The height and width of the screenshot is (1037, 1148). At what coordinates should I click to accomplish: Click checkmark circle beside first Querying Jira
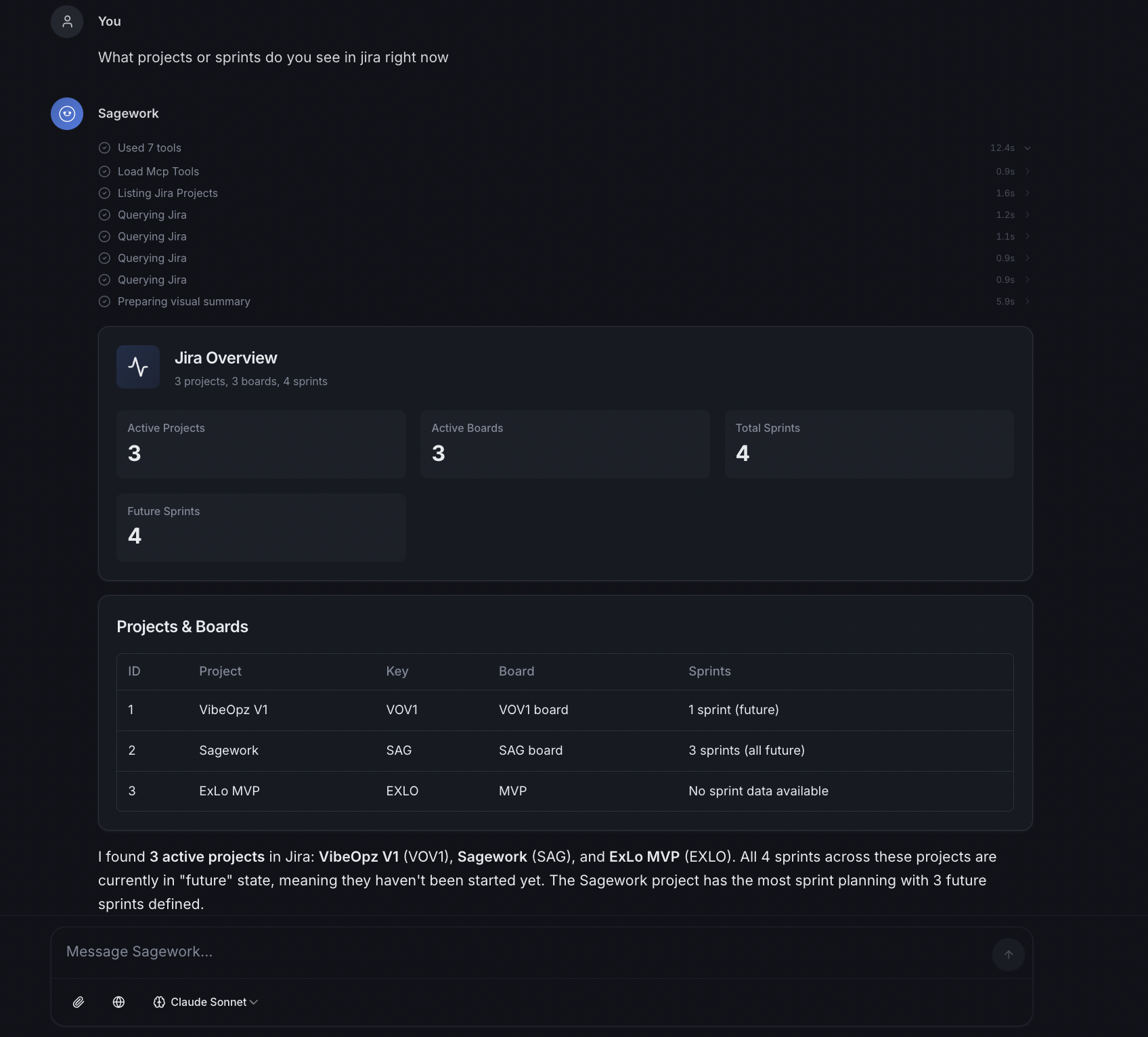point(104,215)
